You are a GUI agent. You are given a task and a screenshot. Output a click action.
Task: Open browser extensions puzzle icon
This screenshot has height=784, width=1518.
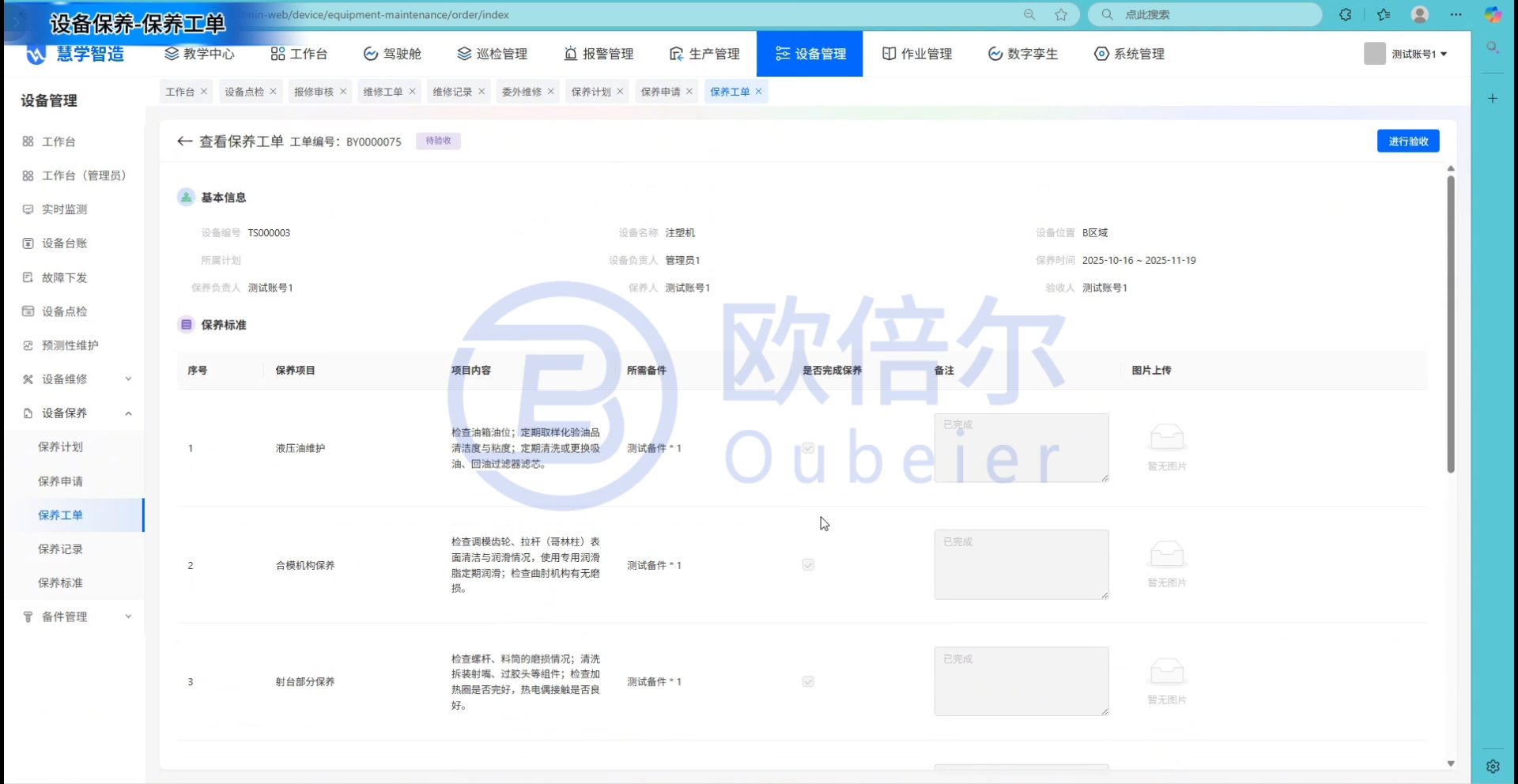point(1345,14)
